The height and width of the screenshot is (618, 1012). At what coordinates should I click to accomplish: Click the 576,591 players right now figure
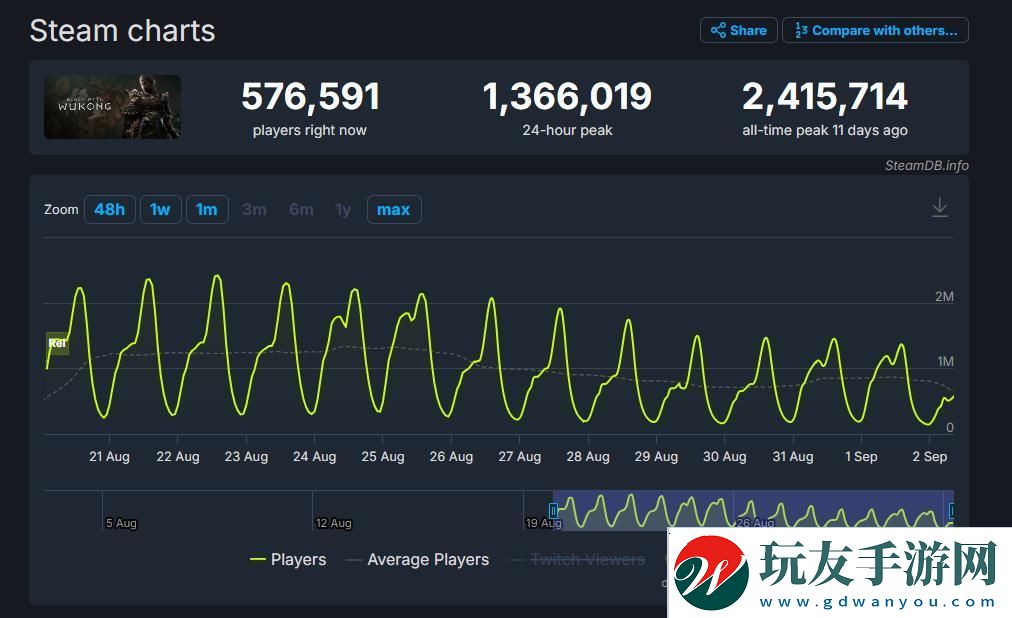310,97
